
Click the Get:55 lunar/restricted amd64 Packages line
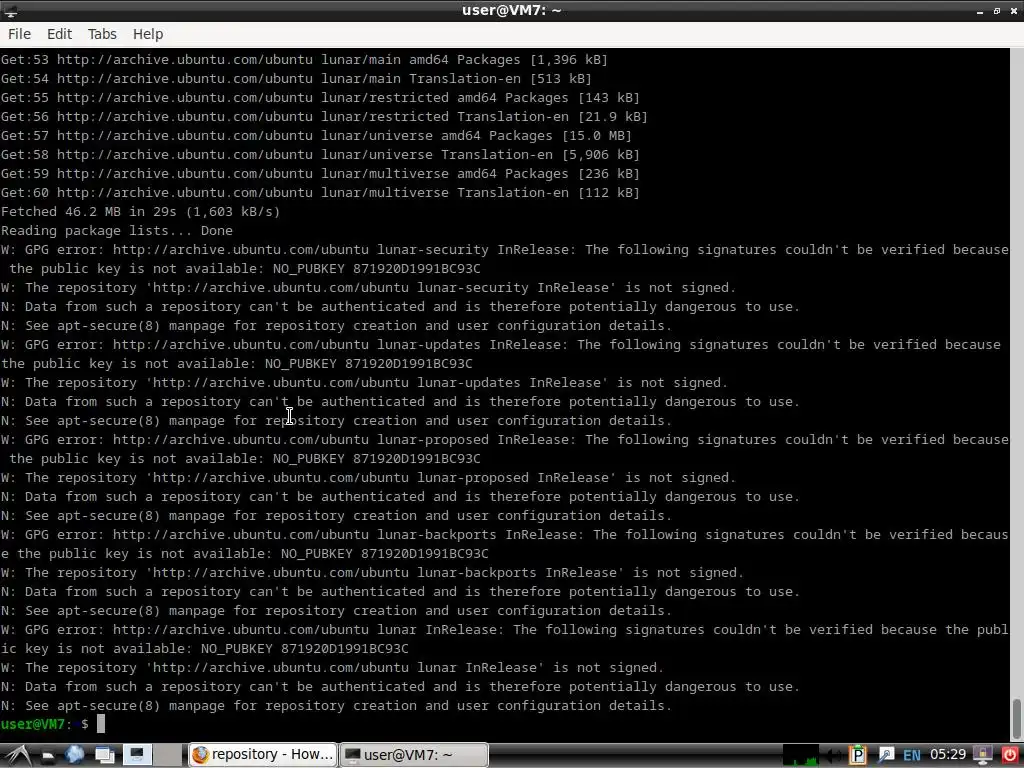point(320,97)
